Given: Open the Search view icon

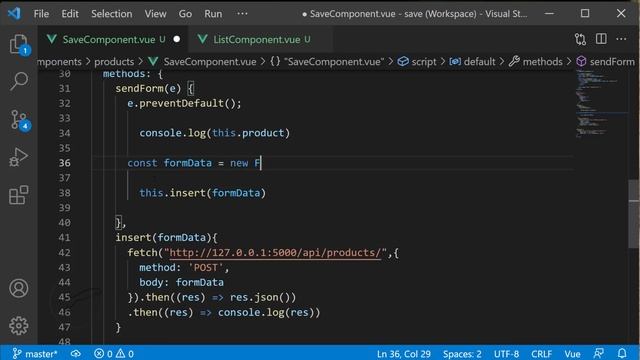Looking at the screenshot, I should (x=19, y=81).
